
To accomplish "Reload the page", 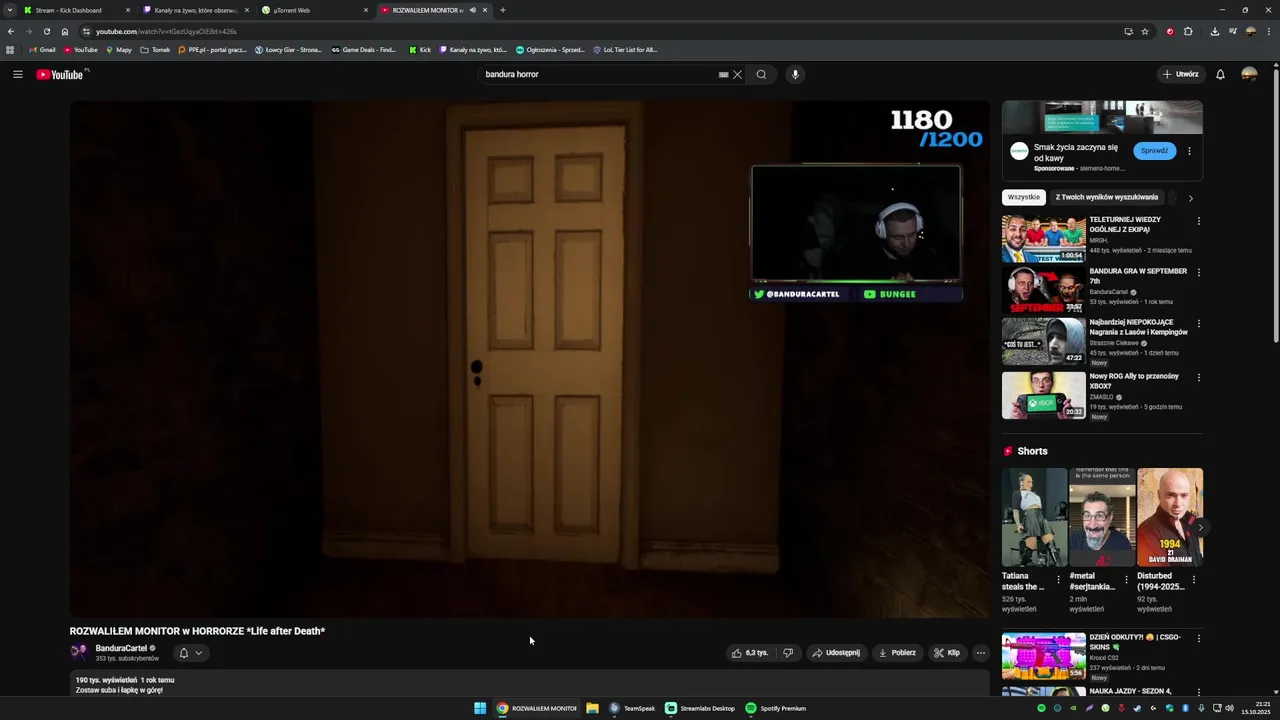I will (46, 31).
